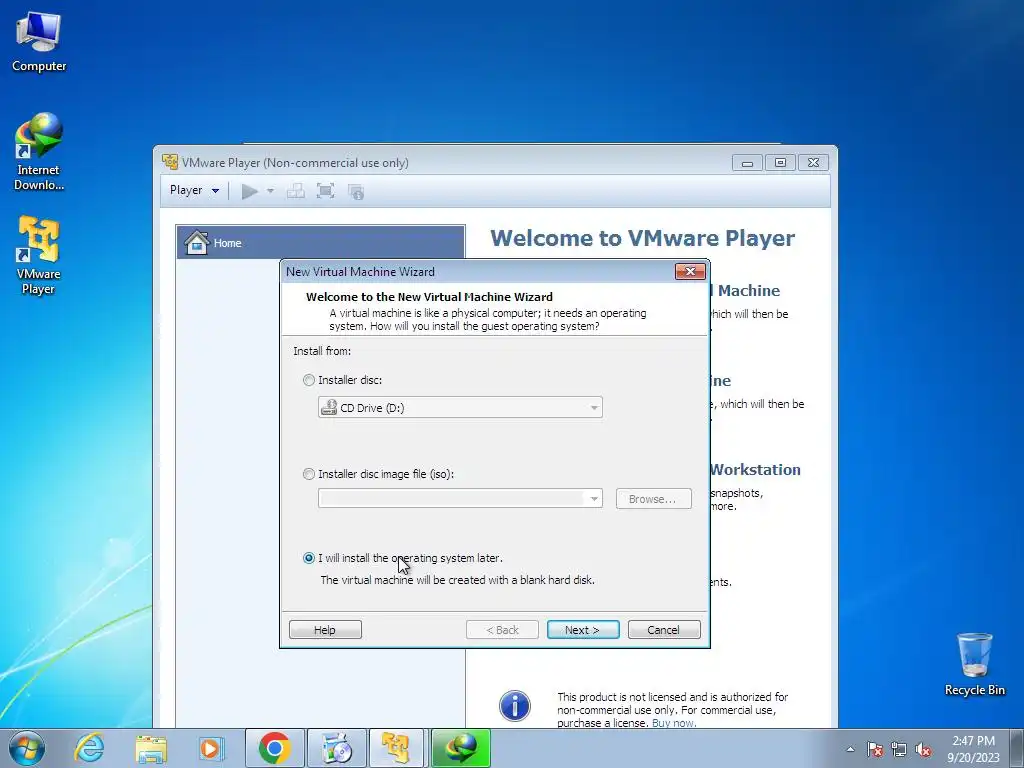
Task: Click the Browse... button
Action: [653, 499]
